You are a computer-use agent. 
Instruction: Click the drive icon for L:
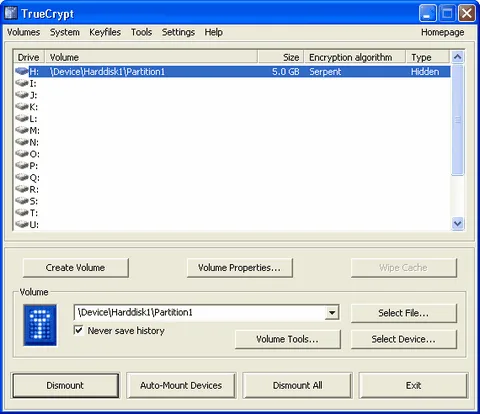tap(22, 118)
